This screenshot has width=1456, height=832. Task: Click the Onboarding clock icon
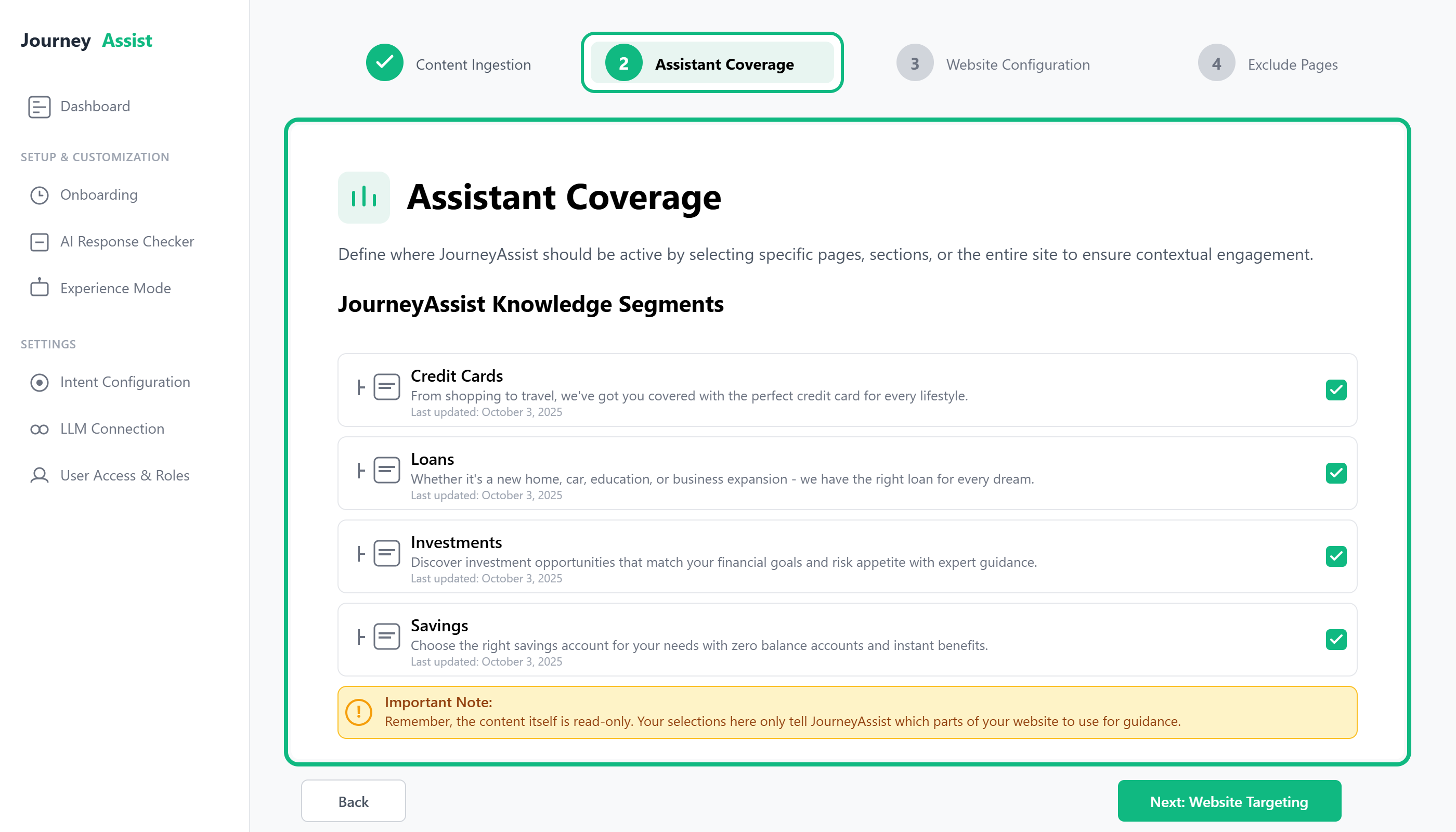coord(39,196)
